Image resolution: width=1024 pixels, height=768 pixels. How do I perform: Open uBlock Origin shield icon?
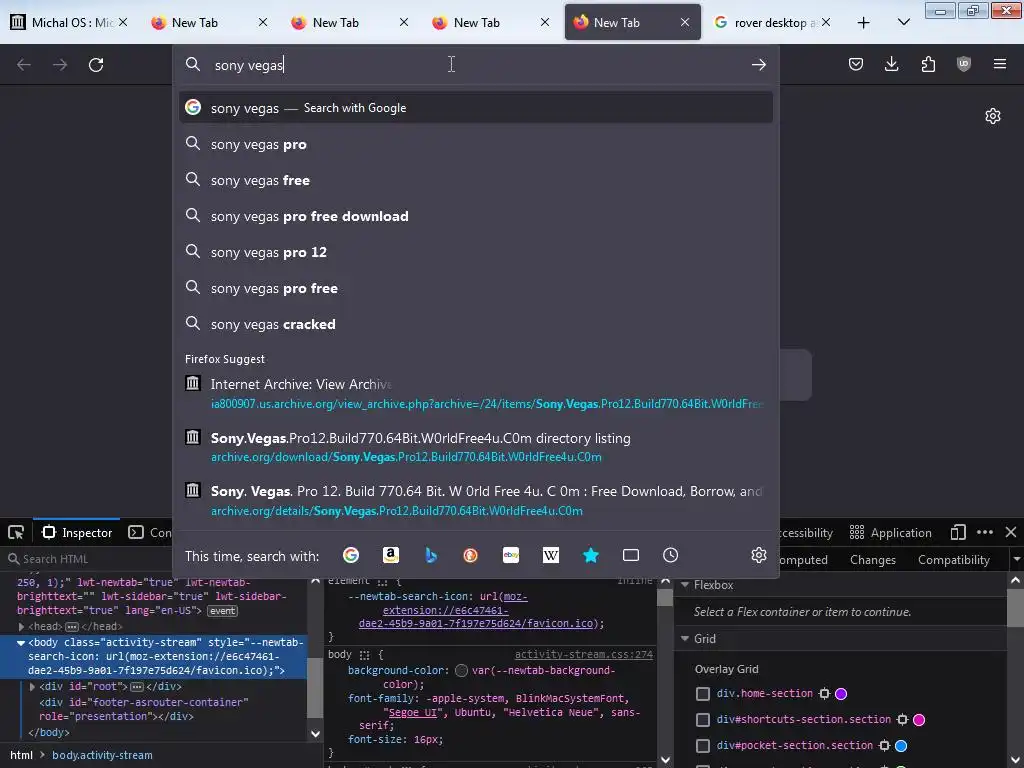click(x=963, y=64)
